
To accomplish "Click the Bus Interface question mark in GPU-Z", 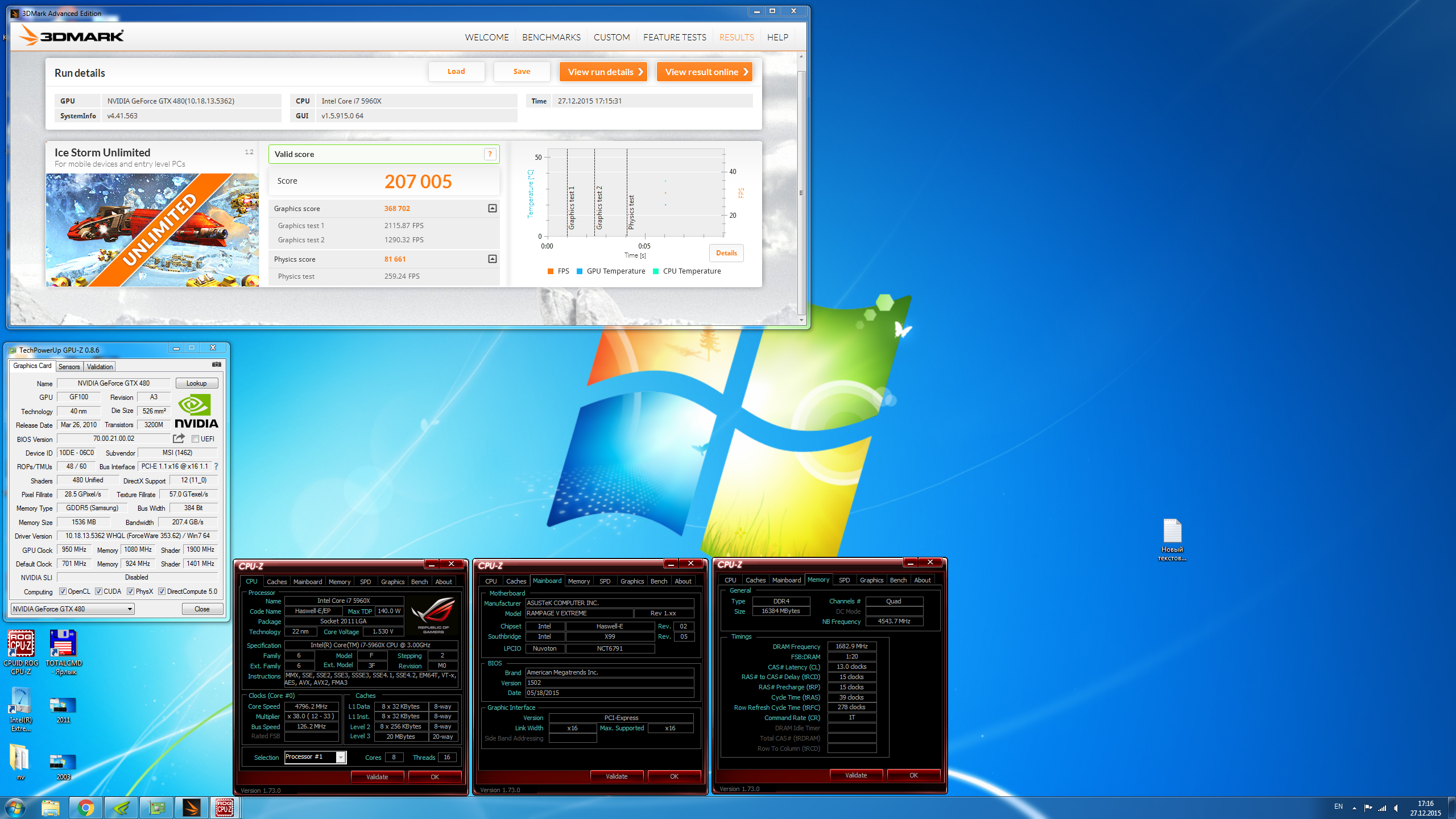I will pyautogui.click(x=216, y=466).
